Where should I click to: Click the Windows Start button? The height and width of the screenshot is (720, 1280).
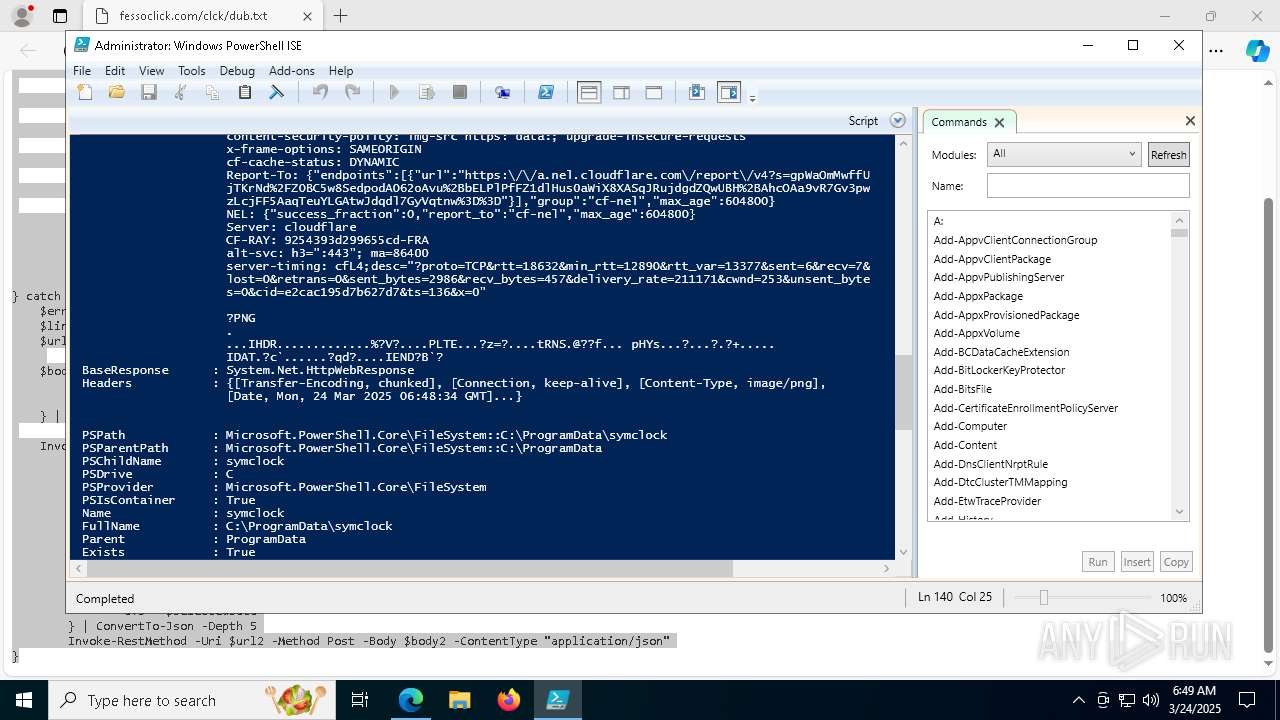pos(24,700)
